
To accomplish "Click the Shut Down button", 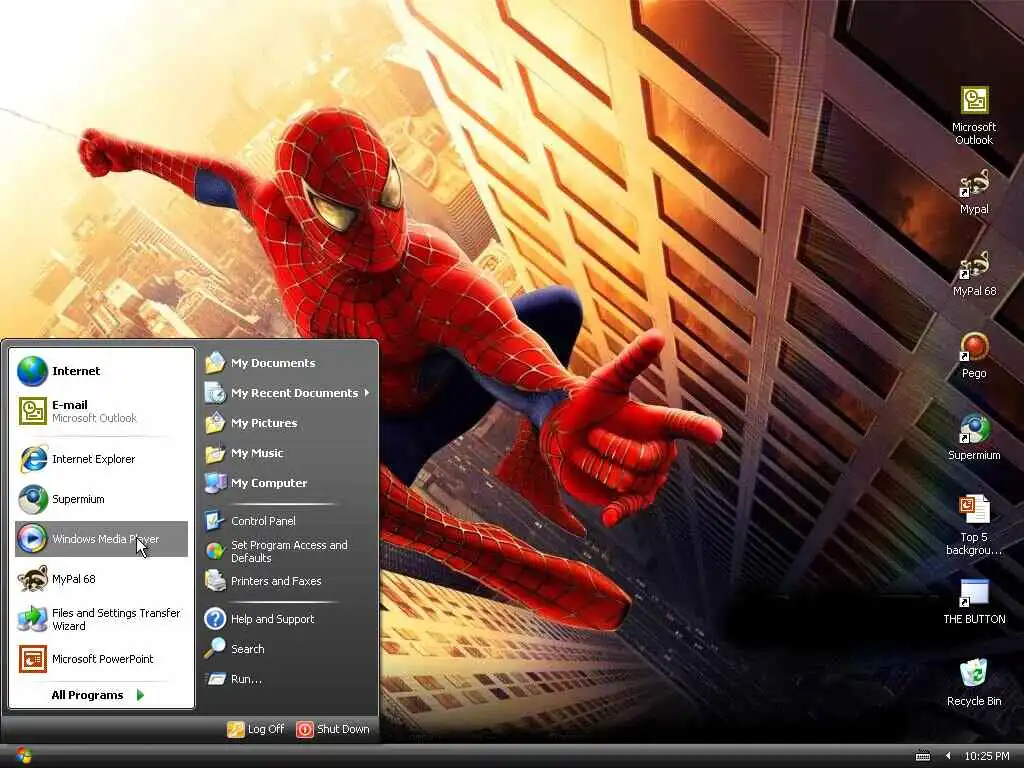I will pos(333,729).
